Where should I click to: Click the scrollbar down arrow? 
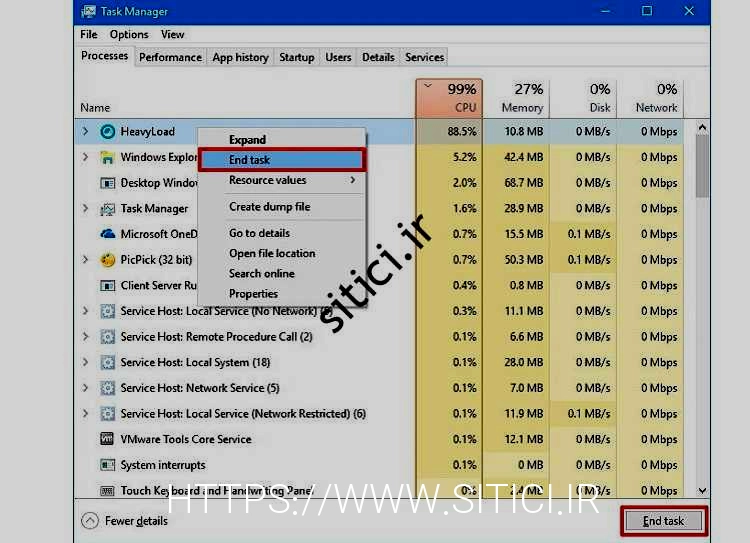(702, 491)
